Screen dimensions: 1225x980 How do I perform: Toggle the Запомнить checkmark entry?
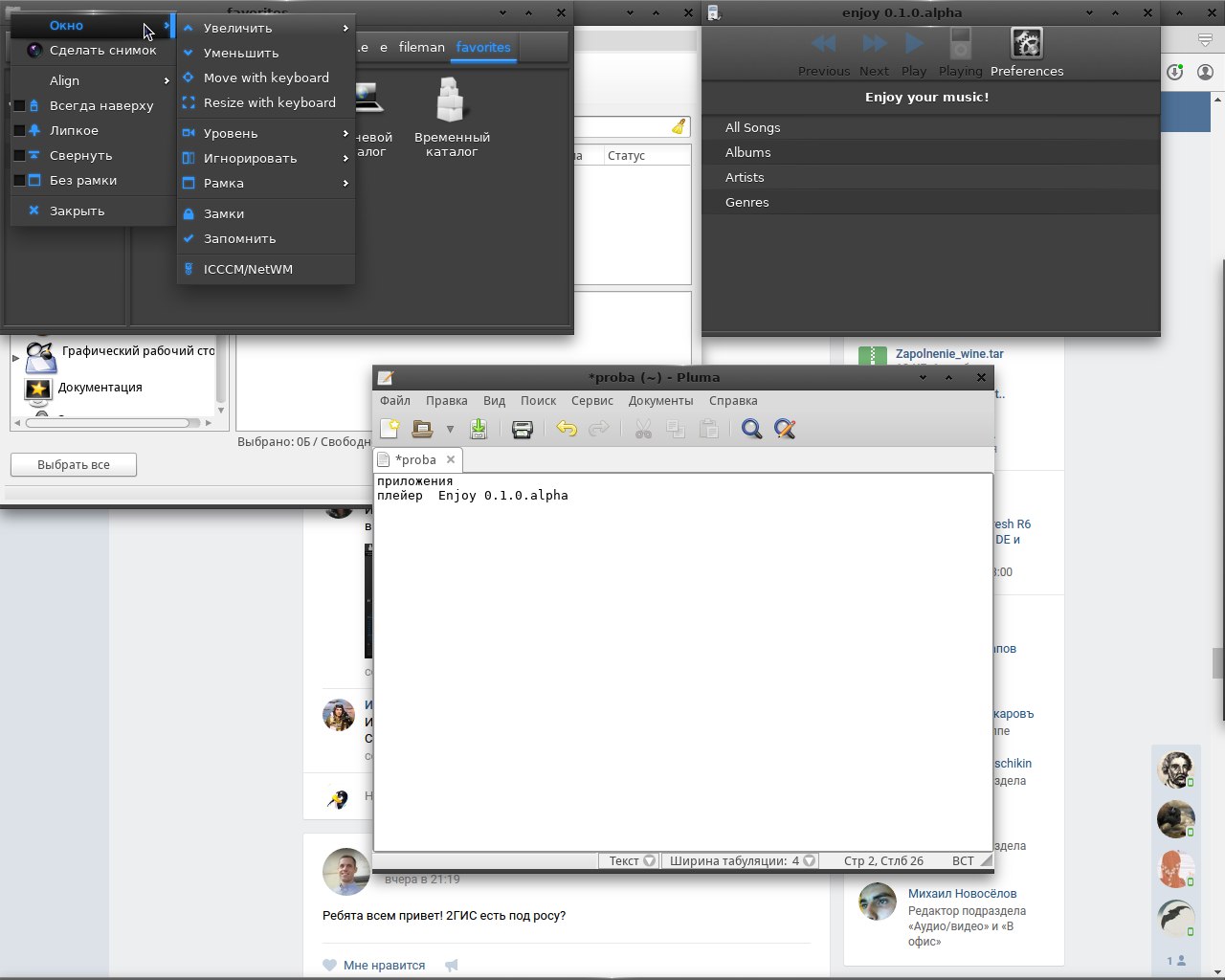pyautogui.click(x=266, y=239)
